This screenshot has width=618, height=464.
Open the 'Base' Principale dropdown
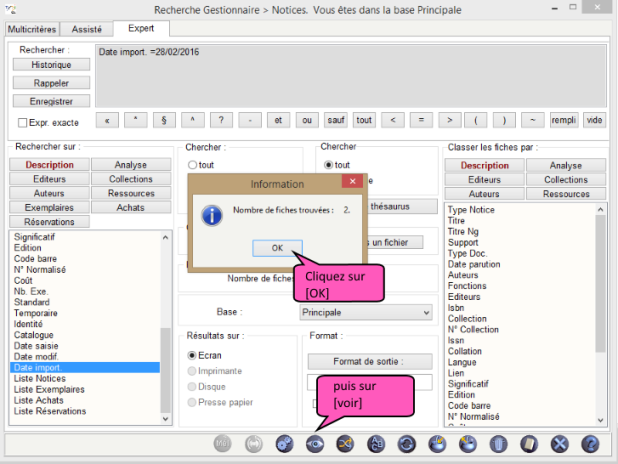tap(365, 312)
